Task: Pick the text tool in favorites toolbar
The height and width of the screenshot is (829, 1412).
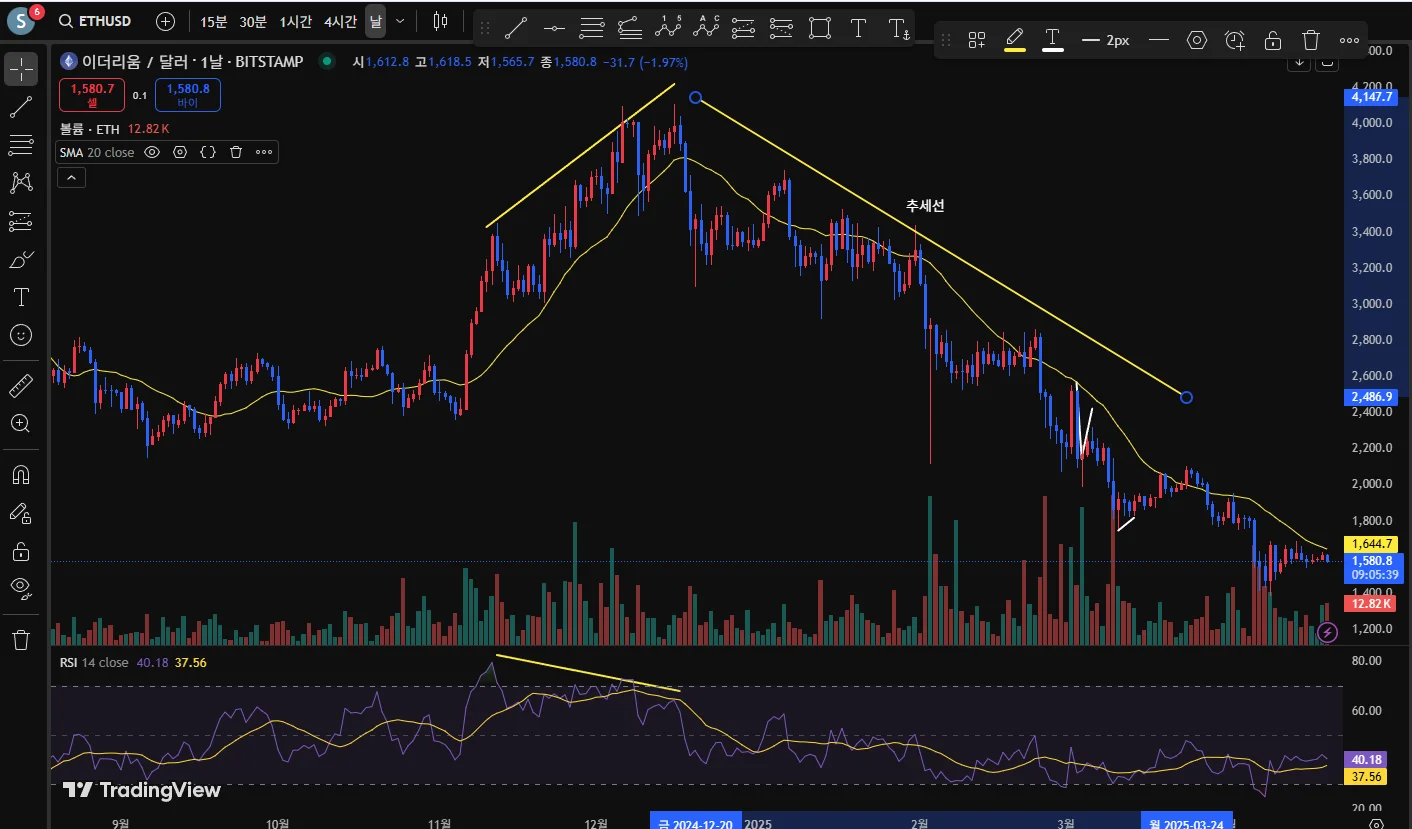Action: [858, 28]
